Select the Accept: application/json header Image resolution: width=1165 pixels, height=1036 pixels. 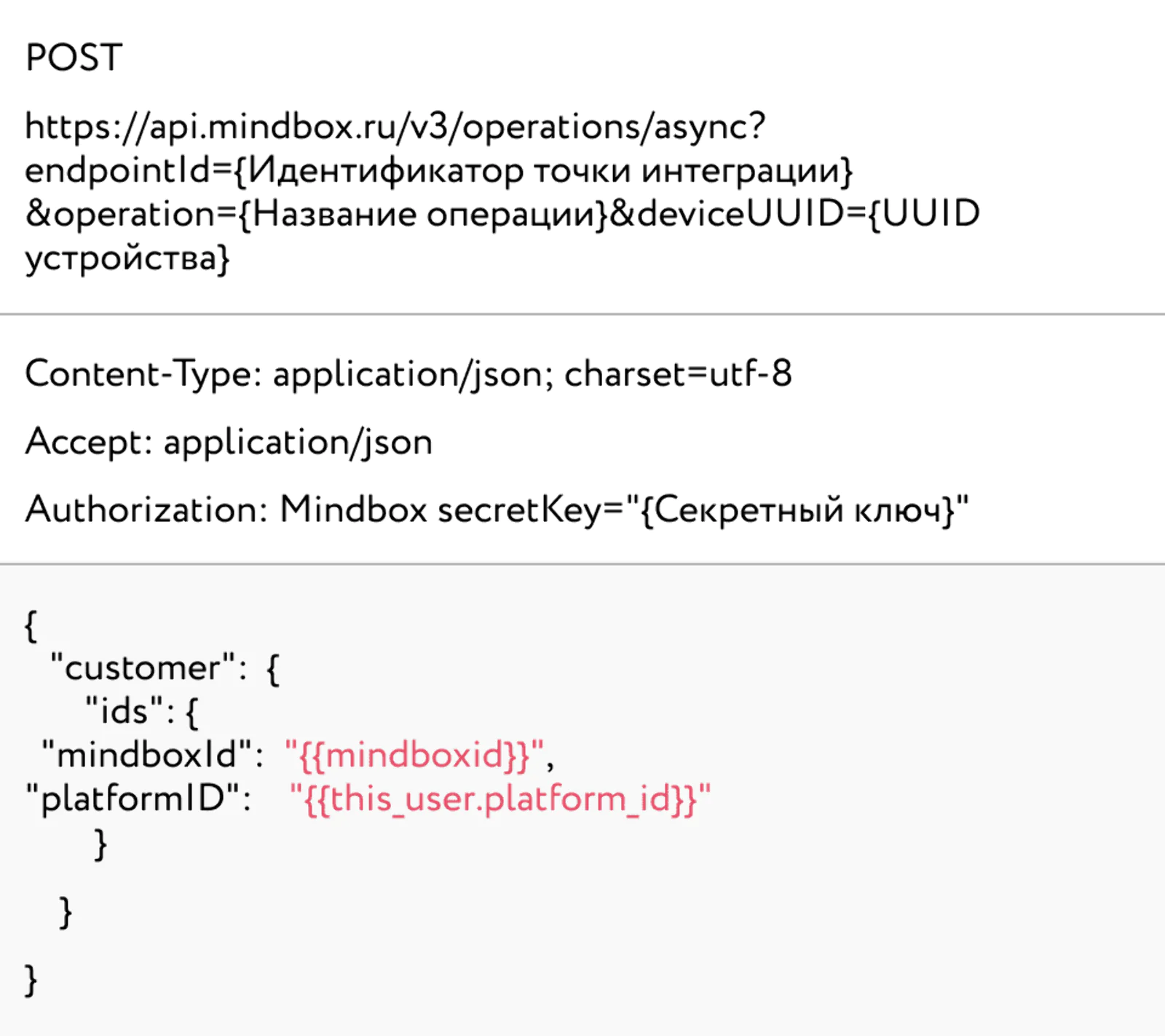coord(229,442)
